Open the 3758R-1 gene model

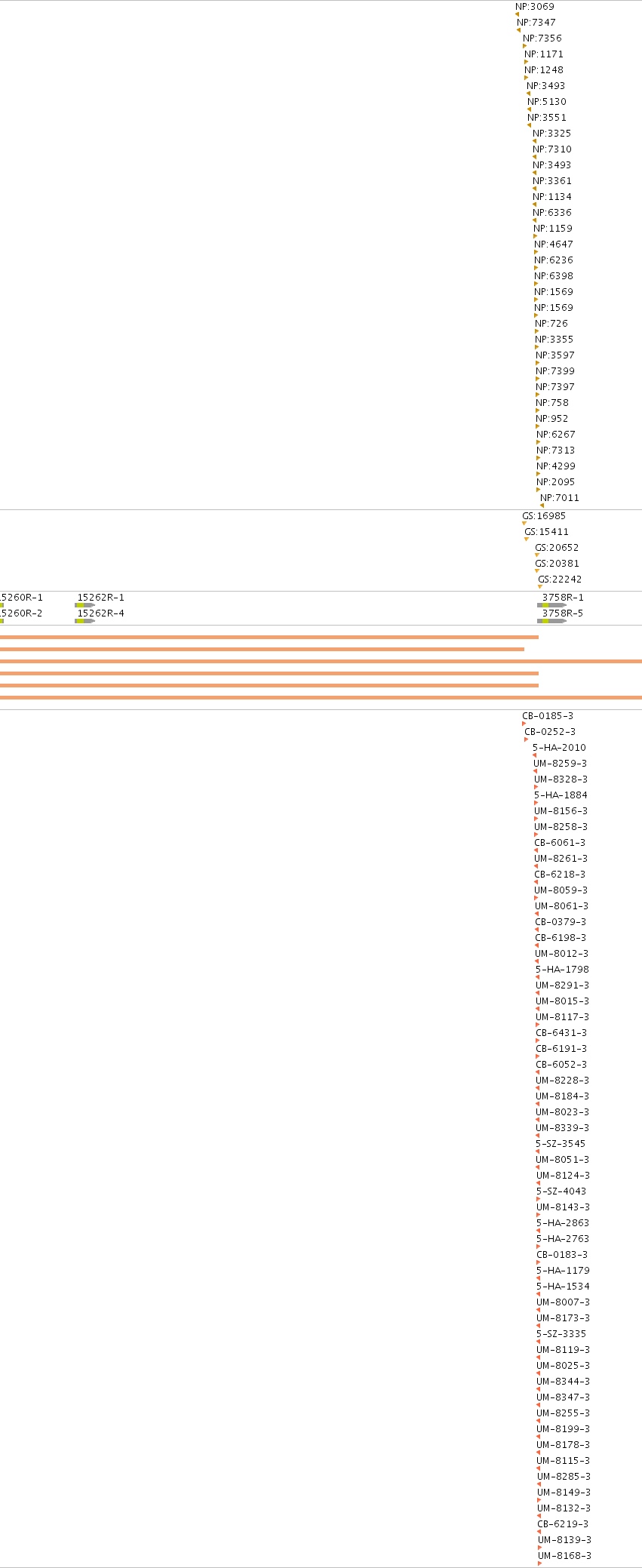[552, 605]
